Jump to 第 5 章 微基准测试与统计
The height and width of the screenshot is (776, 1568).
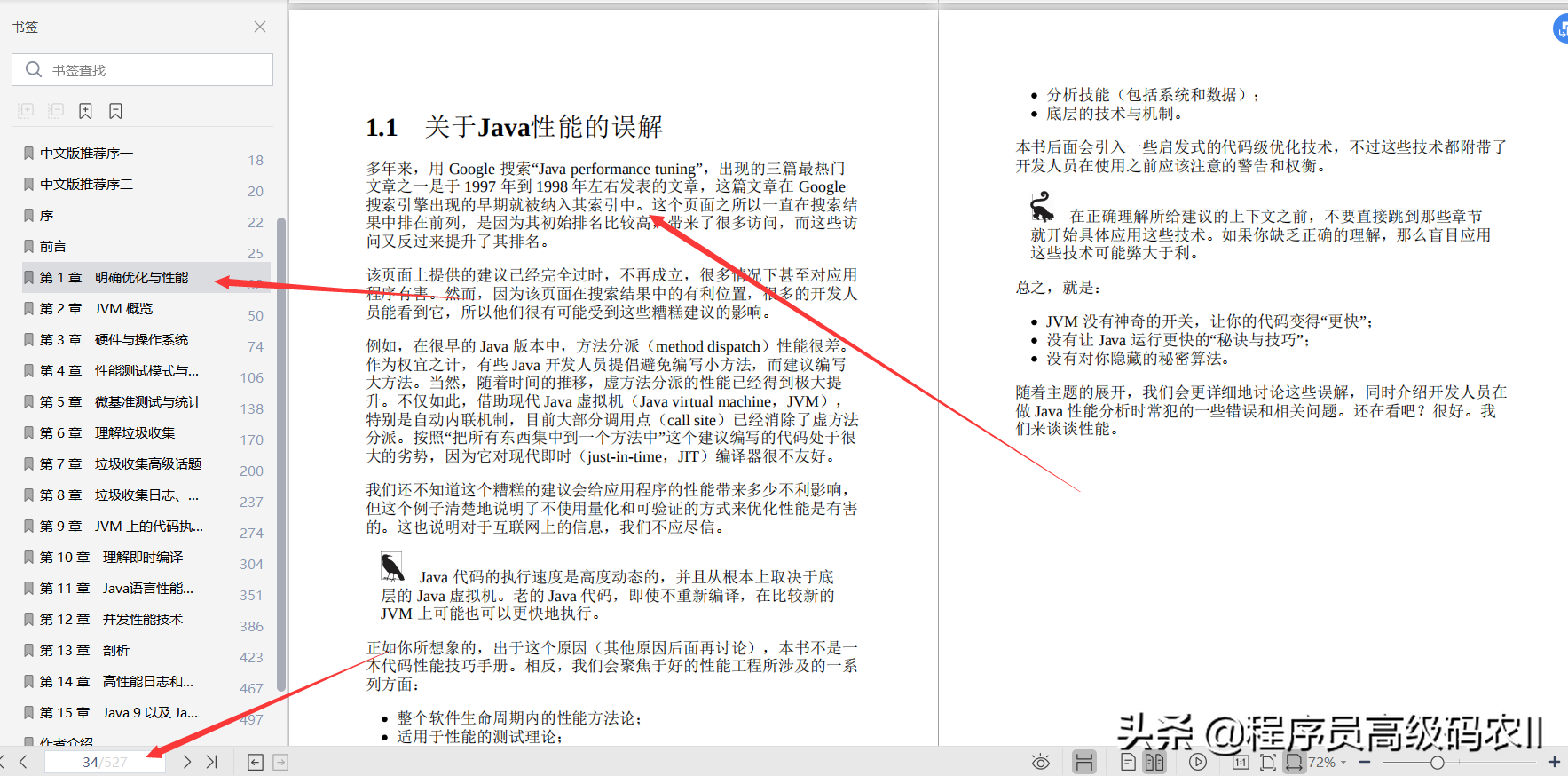click(x=120, y=402)
